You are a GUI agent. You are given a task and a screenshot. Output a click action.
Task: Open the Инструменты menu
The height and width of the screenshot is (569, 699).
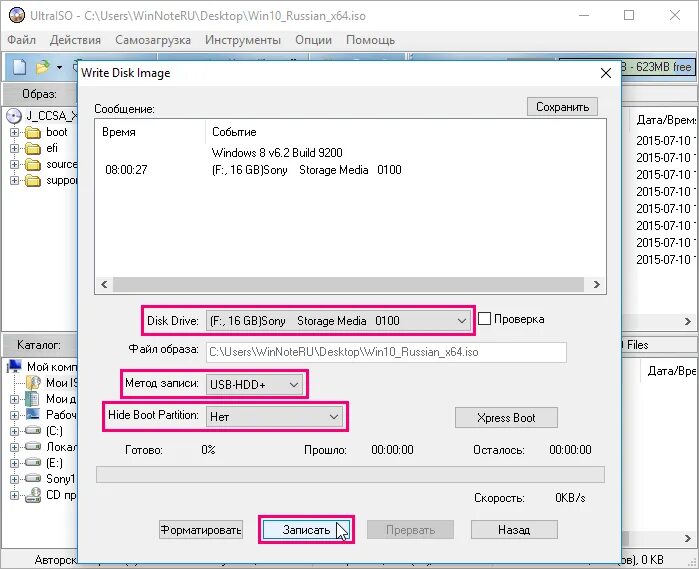243,40
